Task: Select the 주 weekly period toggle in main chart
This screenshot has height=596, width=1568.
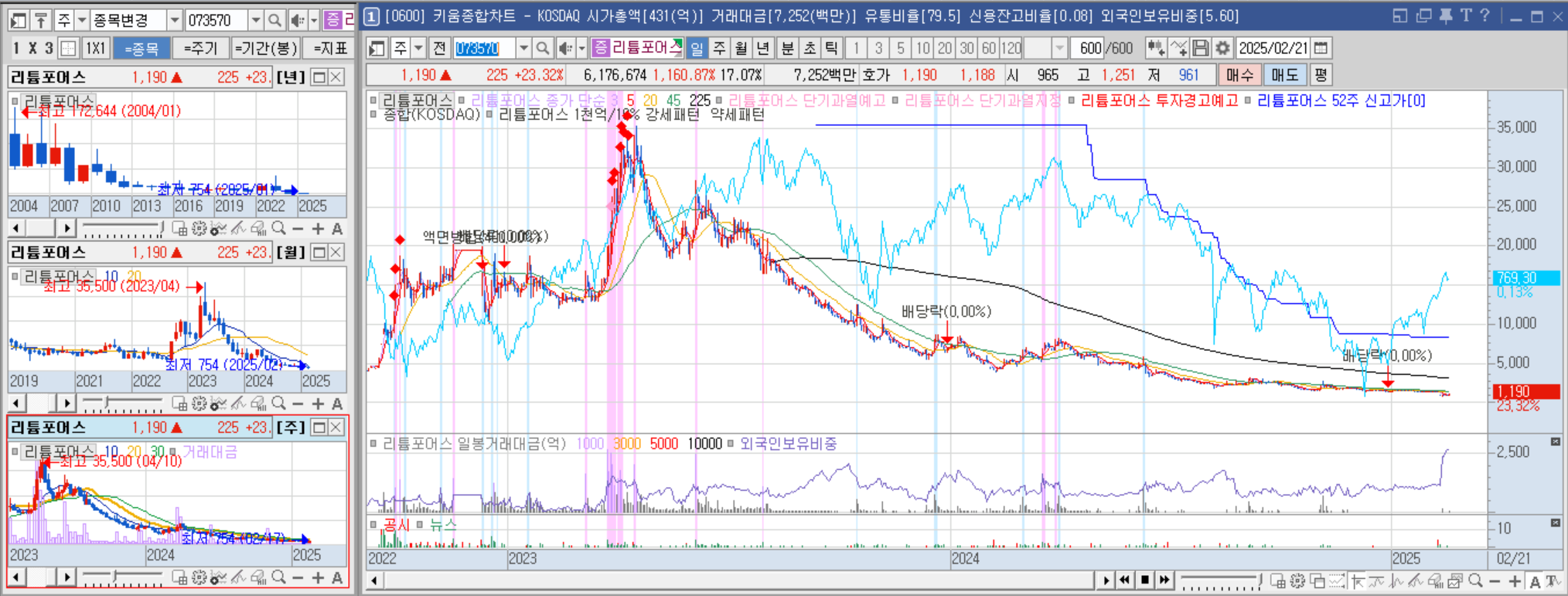Action: (x=719, y=48)
